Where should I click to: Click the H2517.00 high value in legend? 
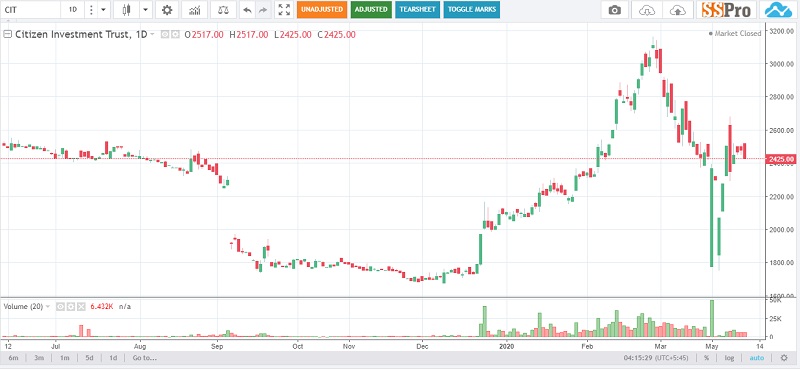(x=249, y=35)
